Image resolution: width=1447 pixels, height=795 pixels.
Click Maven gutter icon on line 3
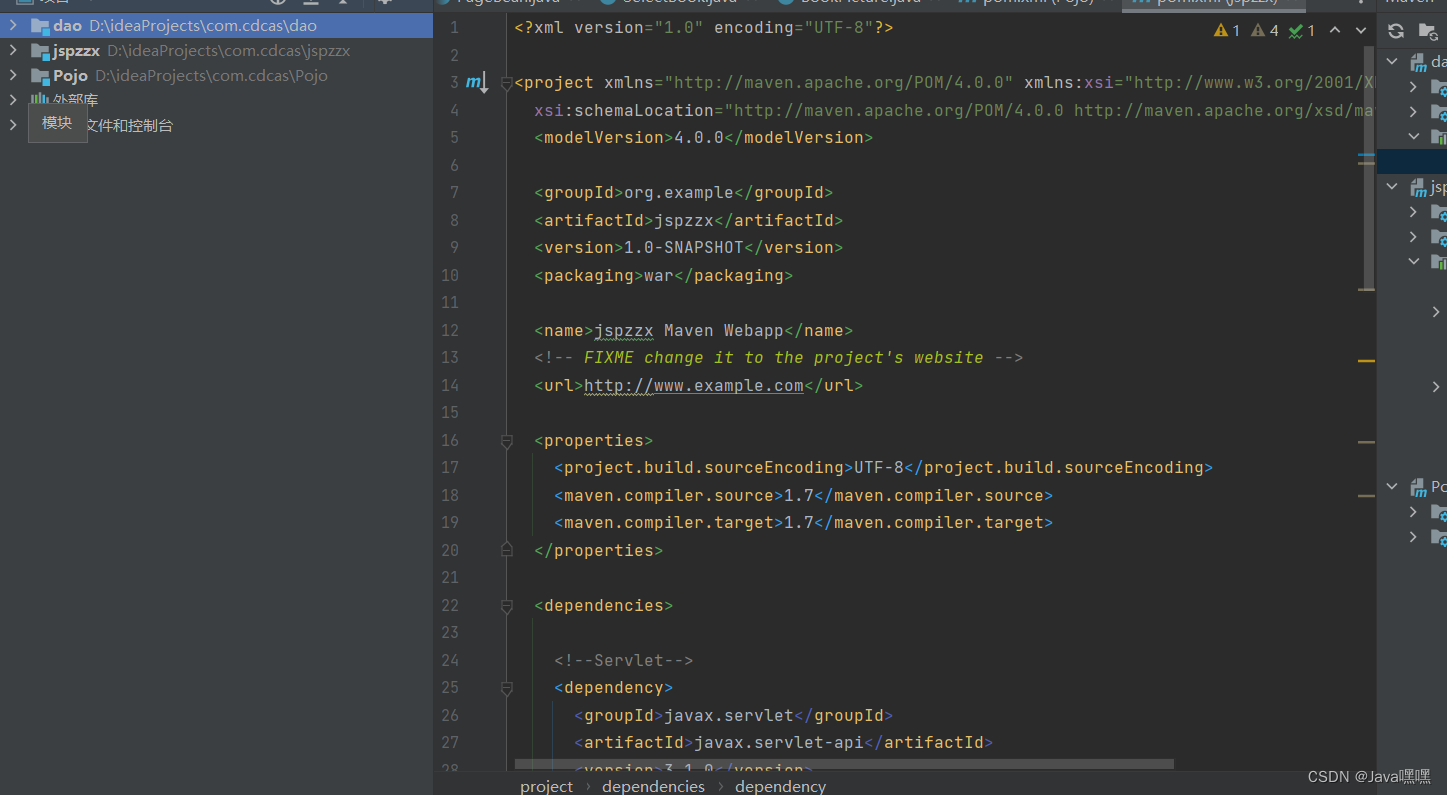476,83
